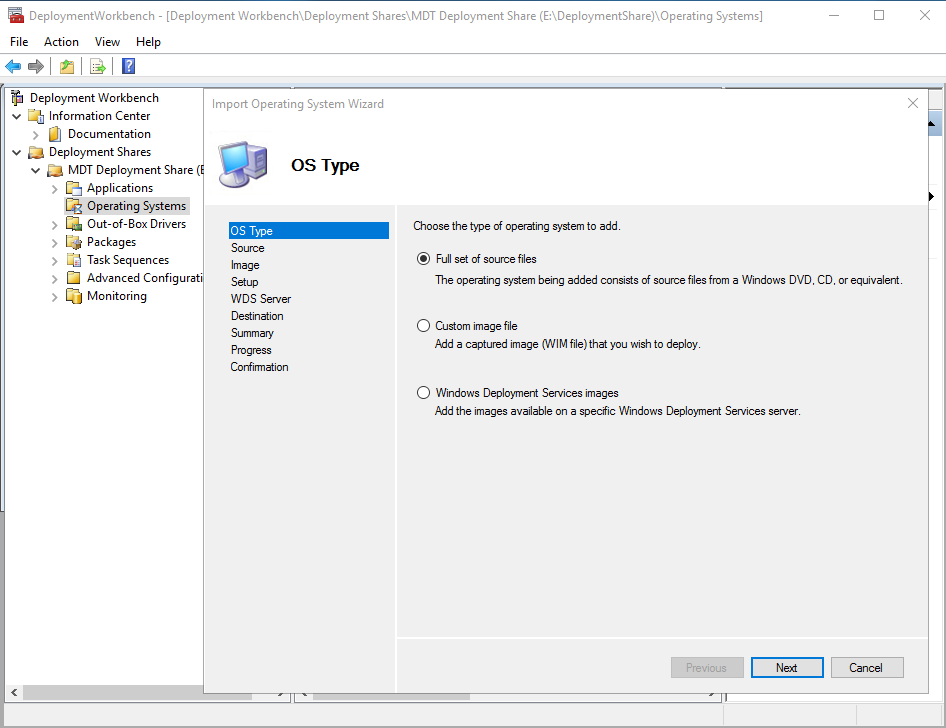Minimize the DeploymentWorkbench window

(834, 15)
